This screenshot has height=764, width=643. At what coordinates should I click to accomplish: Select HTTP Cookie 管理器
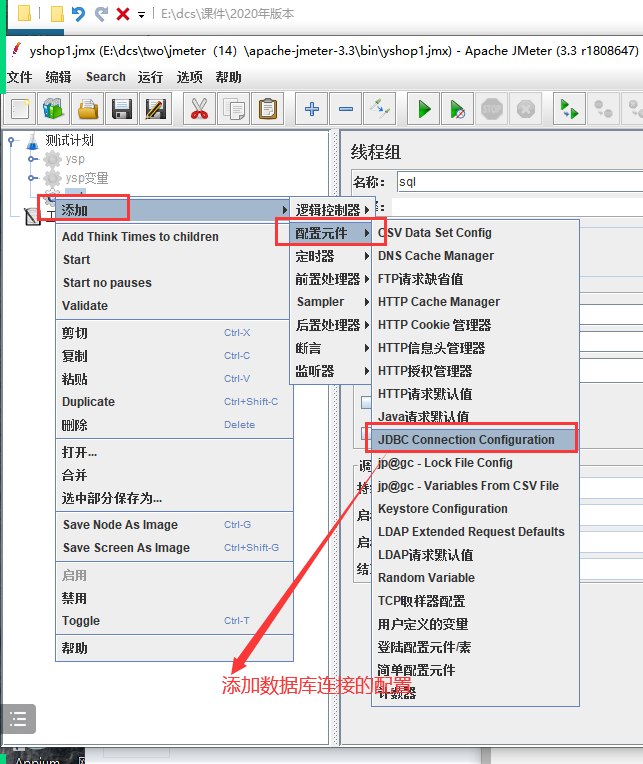475,325
